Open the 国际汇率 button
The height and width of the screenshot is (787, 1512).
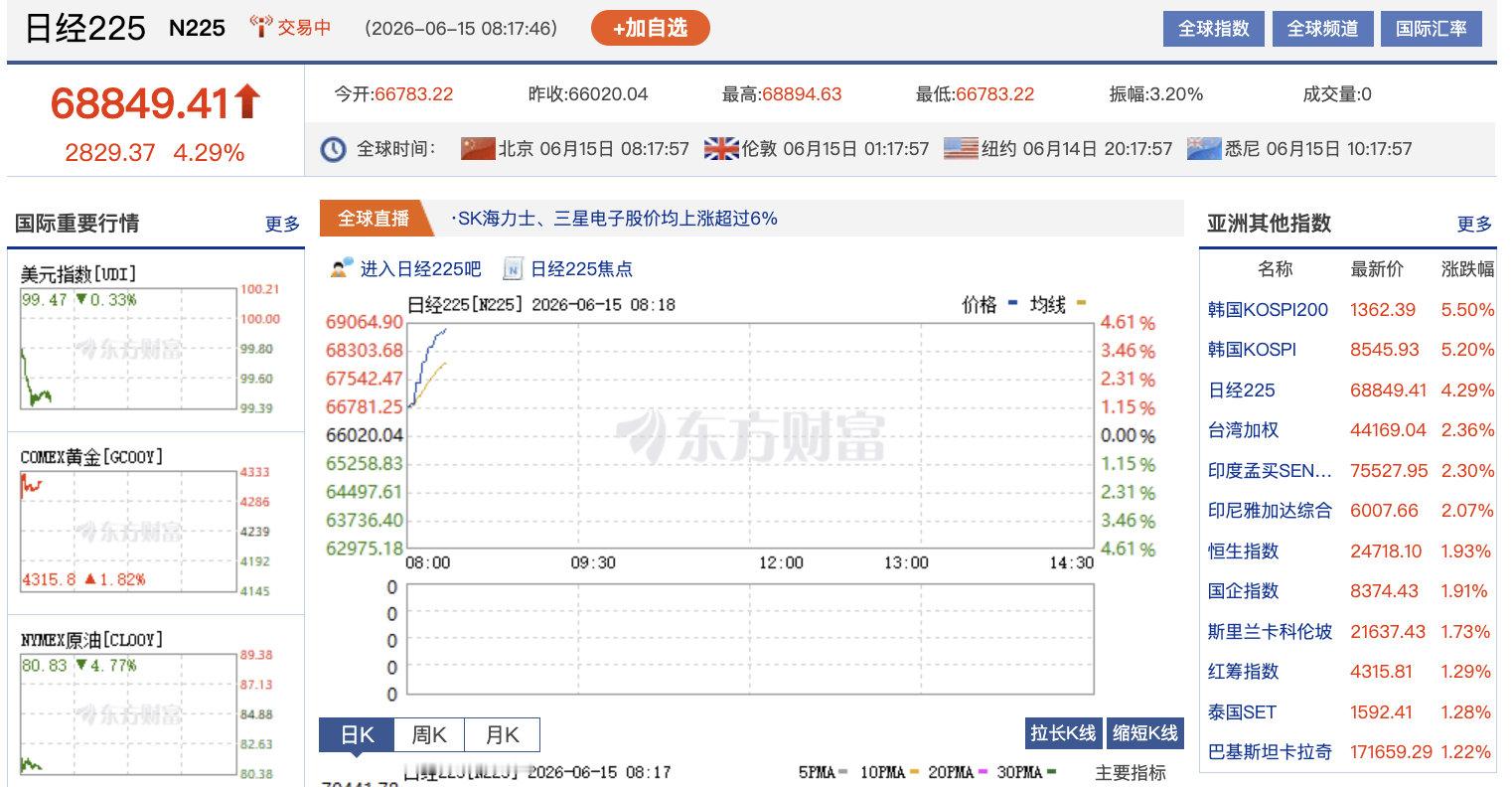pyautogui.click(x=1431, y=29)
